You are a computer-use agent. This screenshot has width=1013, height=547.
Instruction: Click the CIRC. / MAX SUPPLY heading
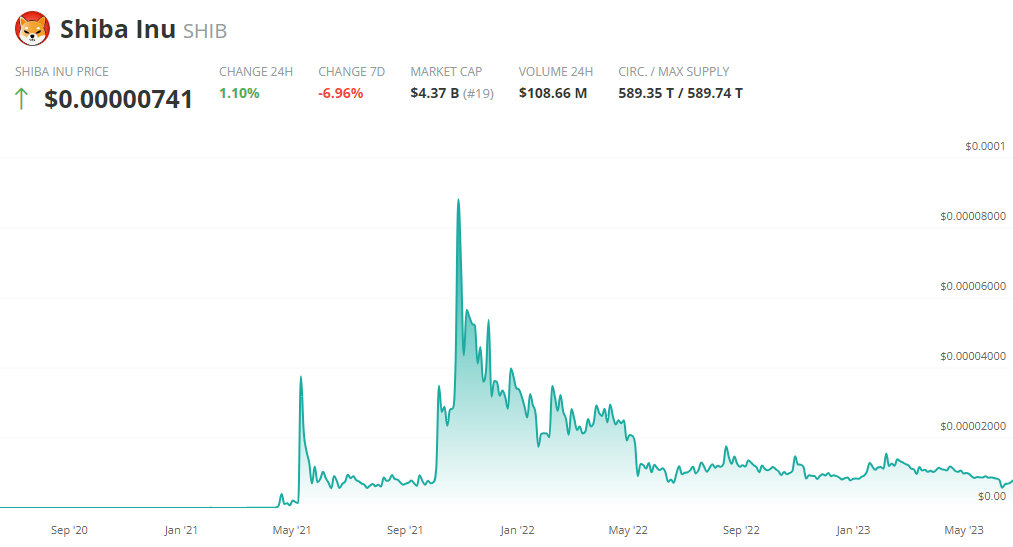tap(674, 72)
